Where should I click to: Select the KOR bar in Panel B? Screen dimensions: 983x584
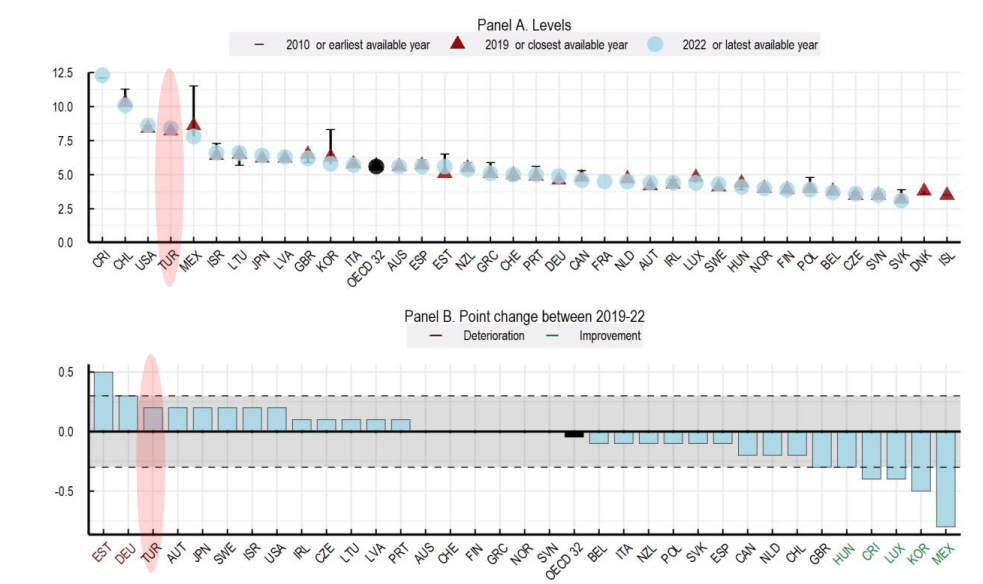coord(920,461)
